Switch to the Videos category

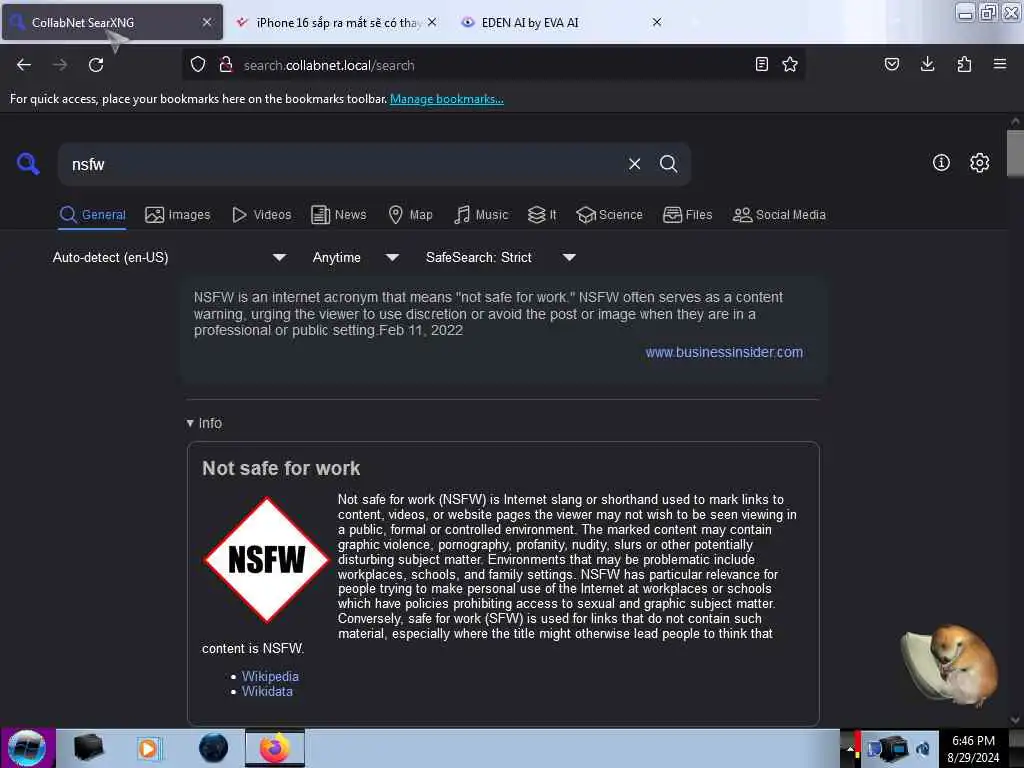261,215
